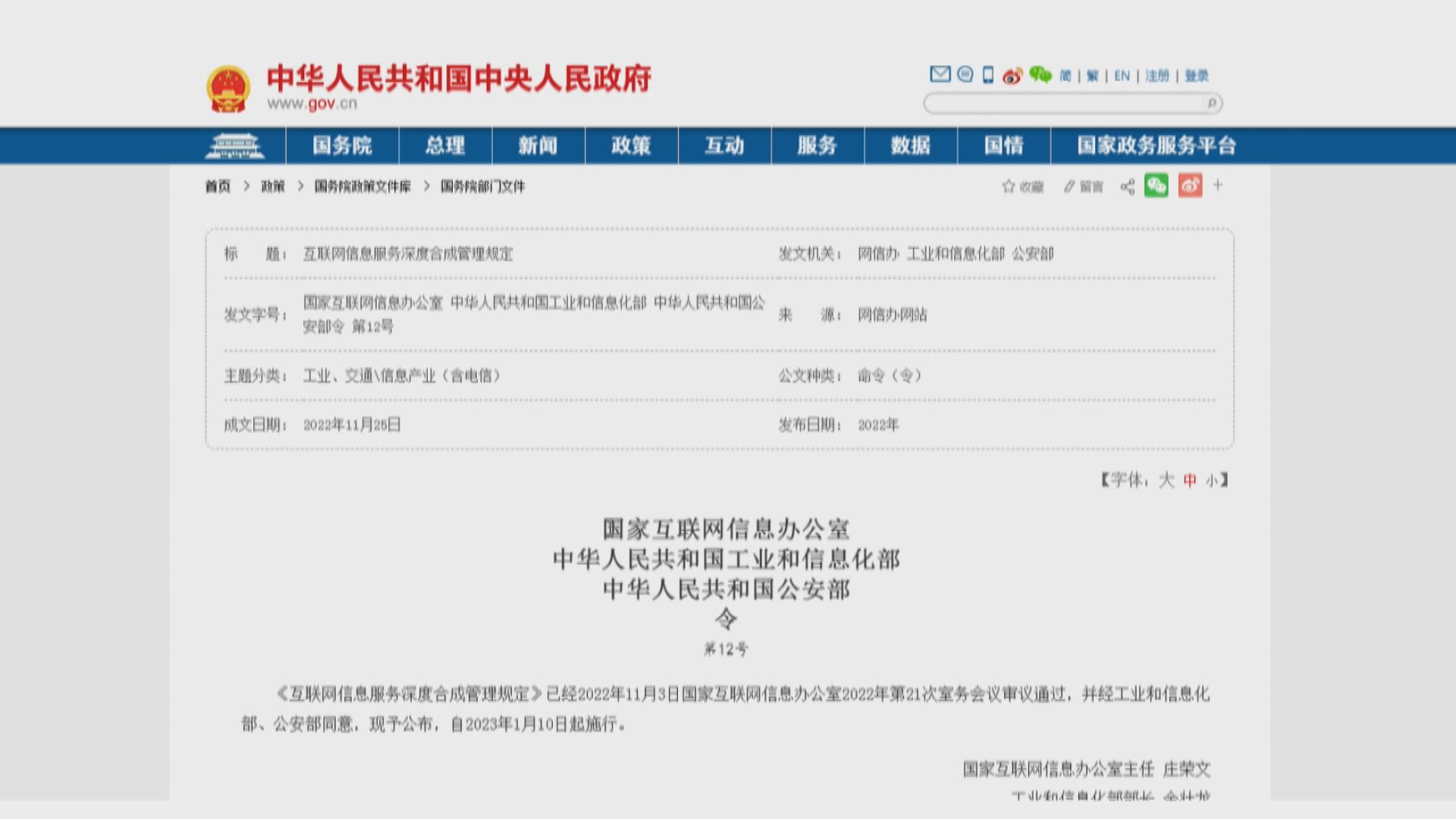
Task: Open the mobile phone version icon
Action: (x=987, y=74)
